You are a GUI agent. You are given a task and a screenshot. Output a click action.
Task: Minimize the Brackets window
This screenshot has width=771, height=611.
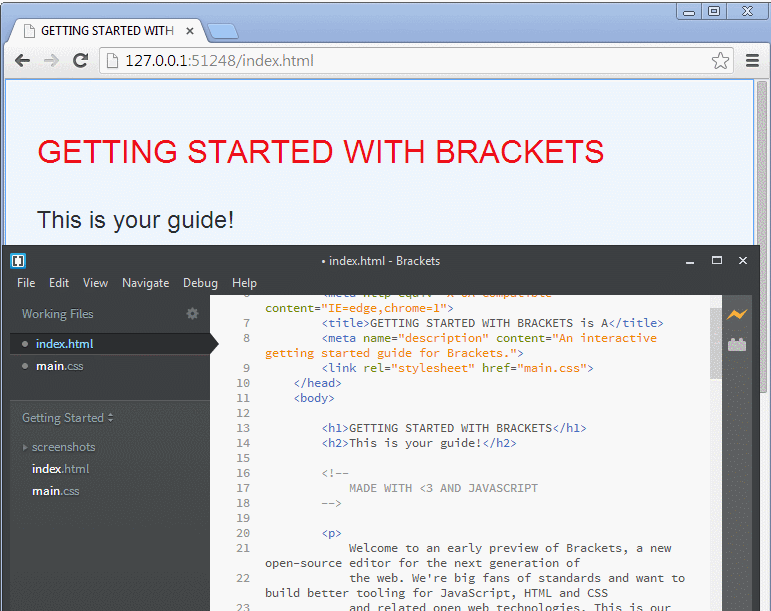click(690, 261)
